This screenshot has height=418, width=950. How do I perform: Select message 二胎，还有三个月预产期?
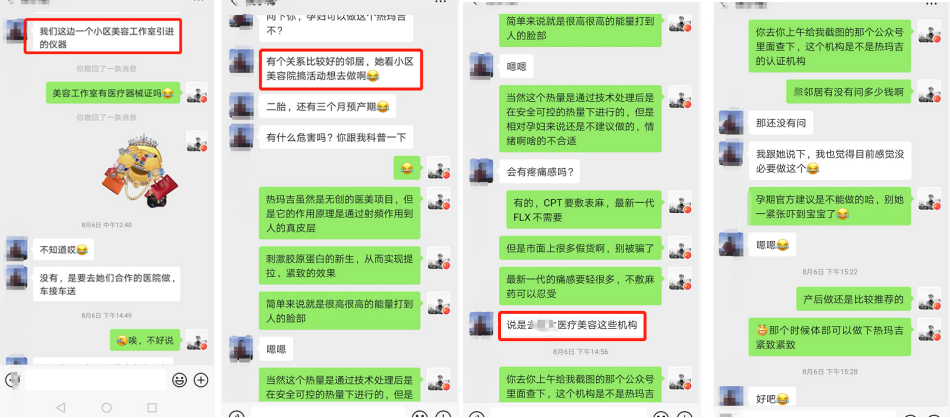328,107
